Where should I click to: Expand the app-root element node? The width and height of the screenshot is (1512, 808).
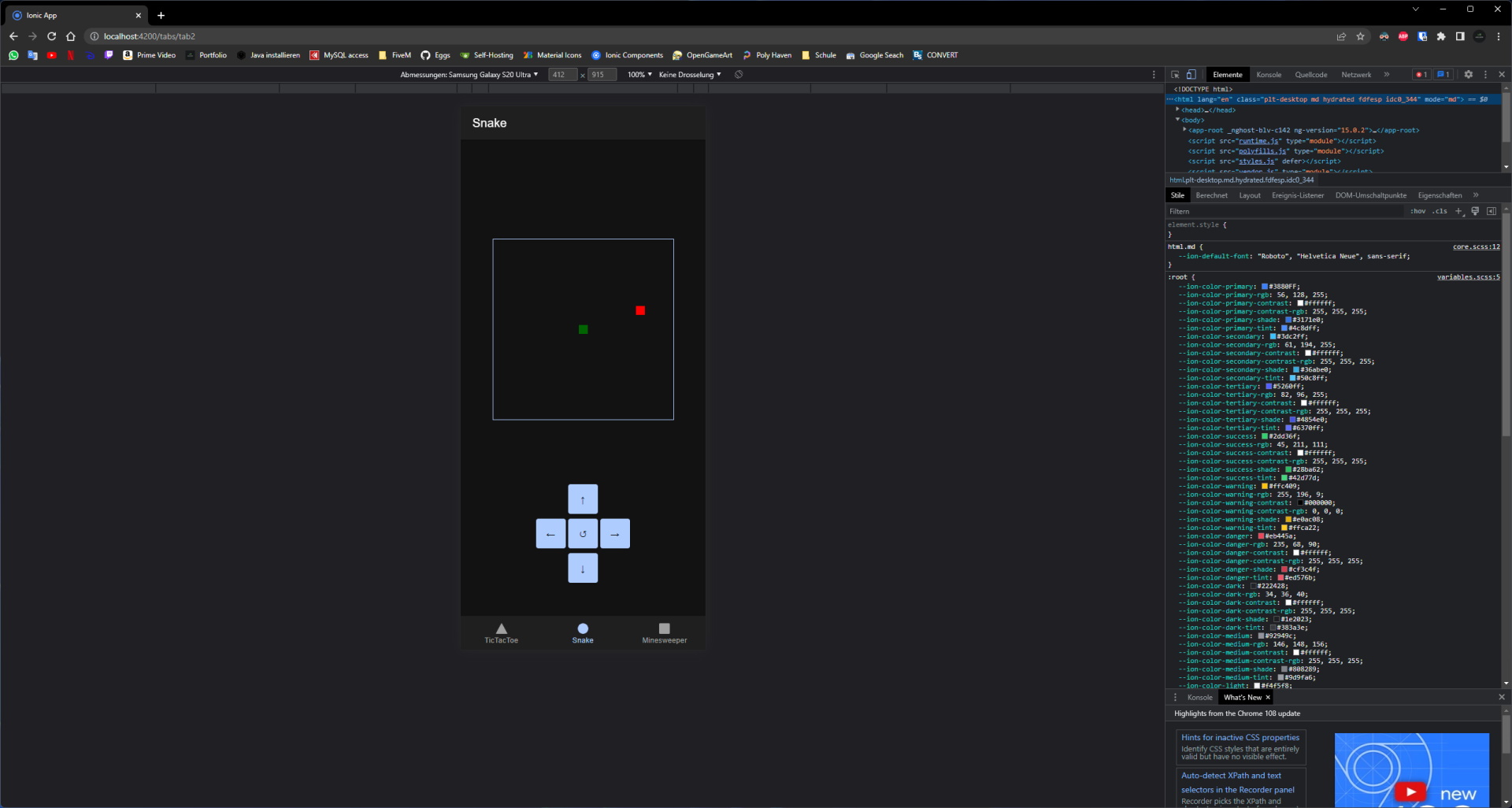tap(1184, 130)
